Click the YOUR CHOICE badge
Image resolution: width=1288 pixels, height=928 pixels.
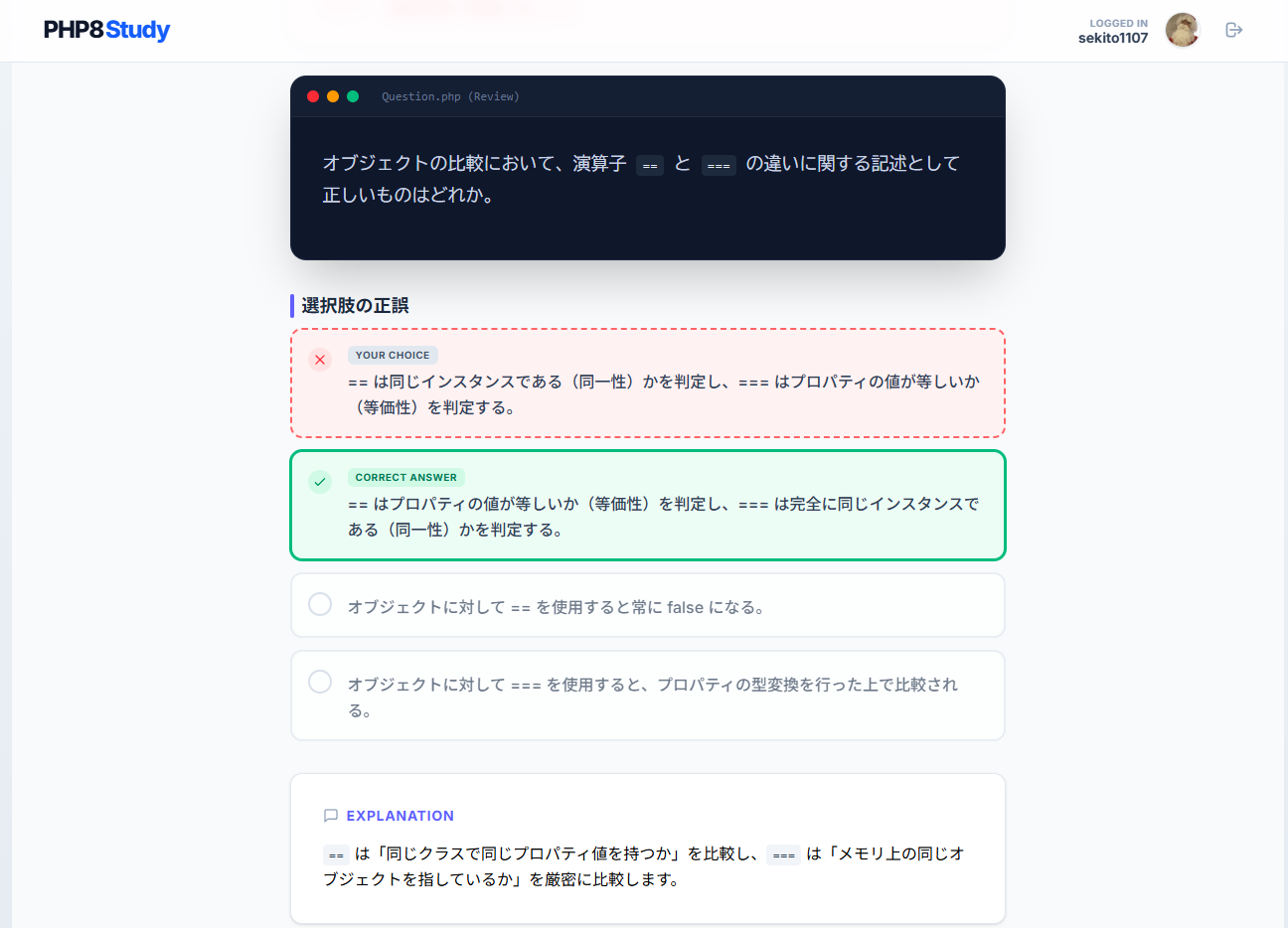click(393, 355)
